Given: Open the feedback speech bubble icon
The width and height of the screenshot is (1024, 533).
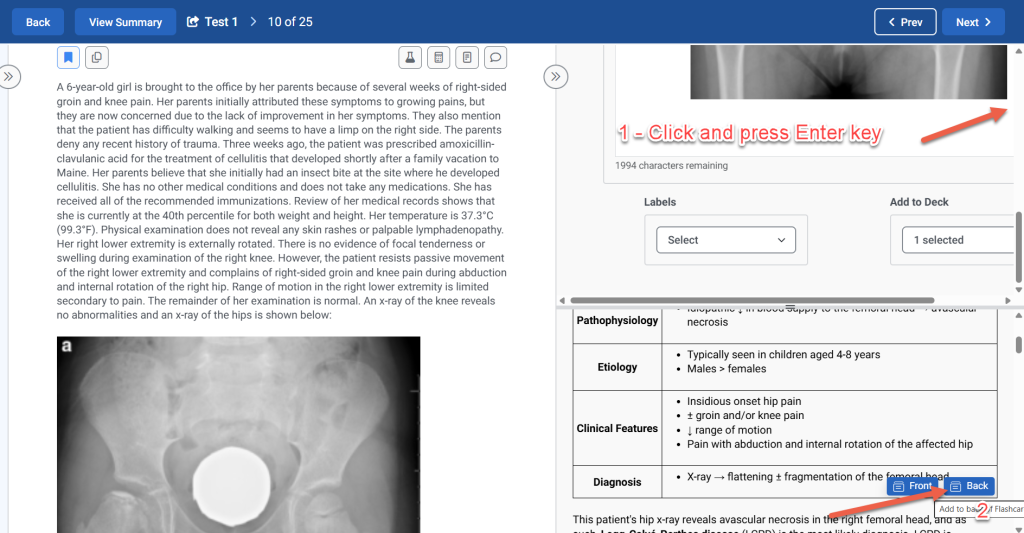Looking at the screenshot, I should 494,57.
